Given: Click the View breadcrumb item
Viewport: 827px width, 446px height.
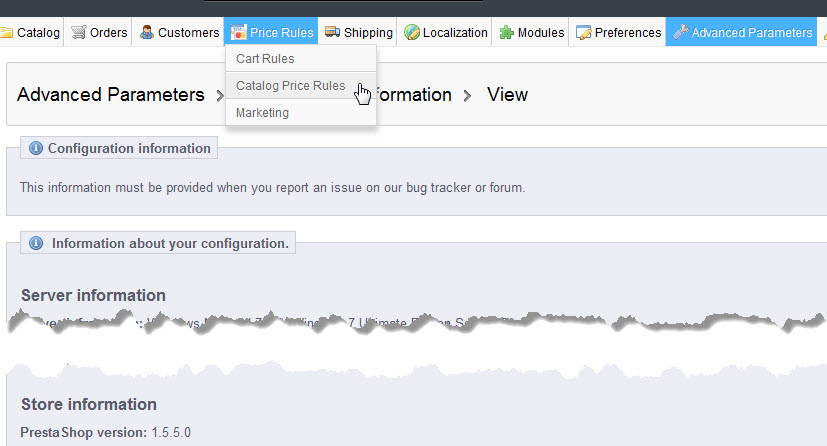Looking at the screenshot, I should point(507,94).
